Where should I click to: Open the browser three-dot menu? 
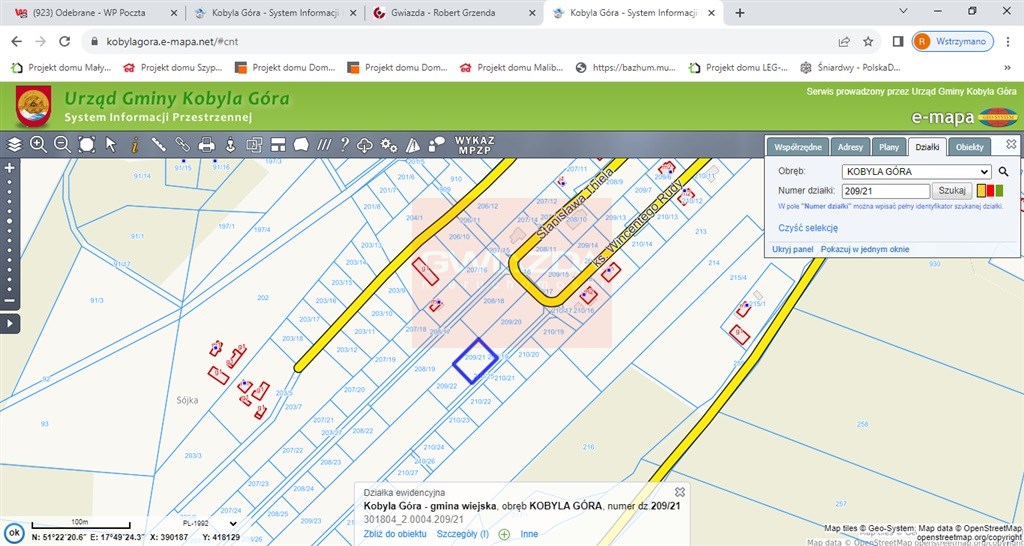point(1008,41)
